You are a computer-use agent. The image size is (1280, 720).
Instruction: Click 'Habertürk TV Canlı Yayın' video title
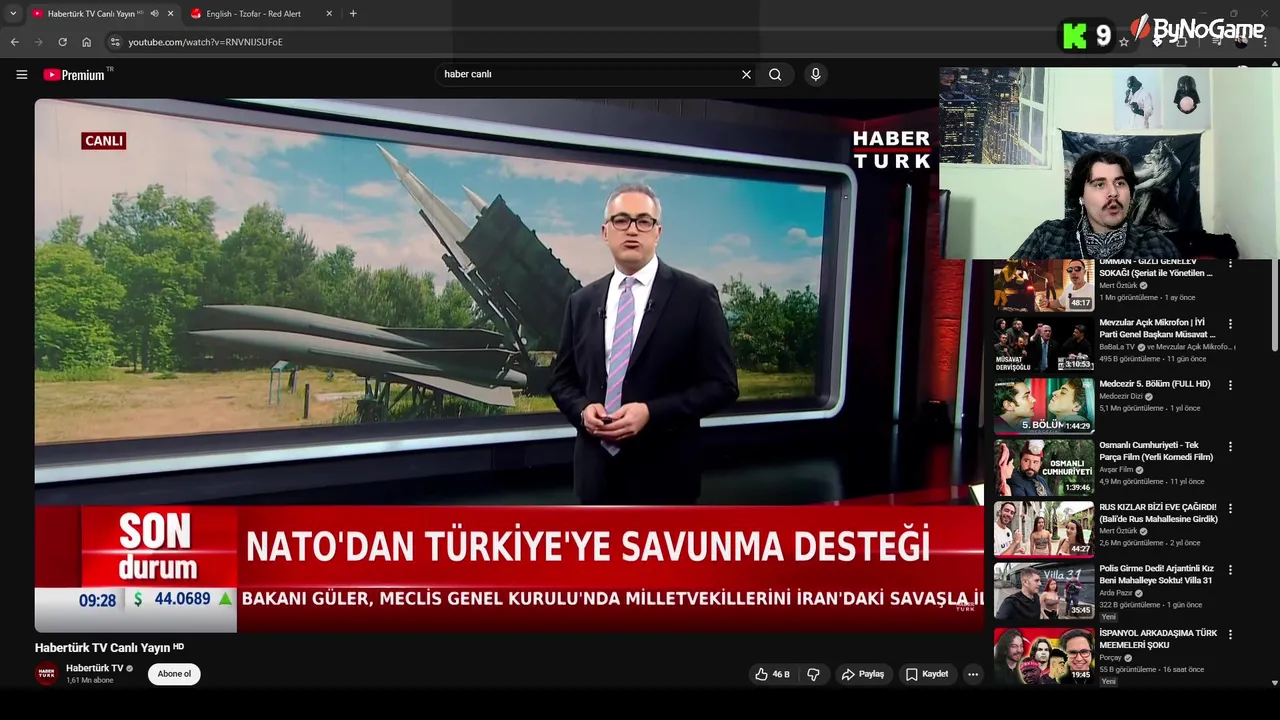102,648
